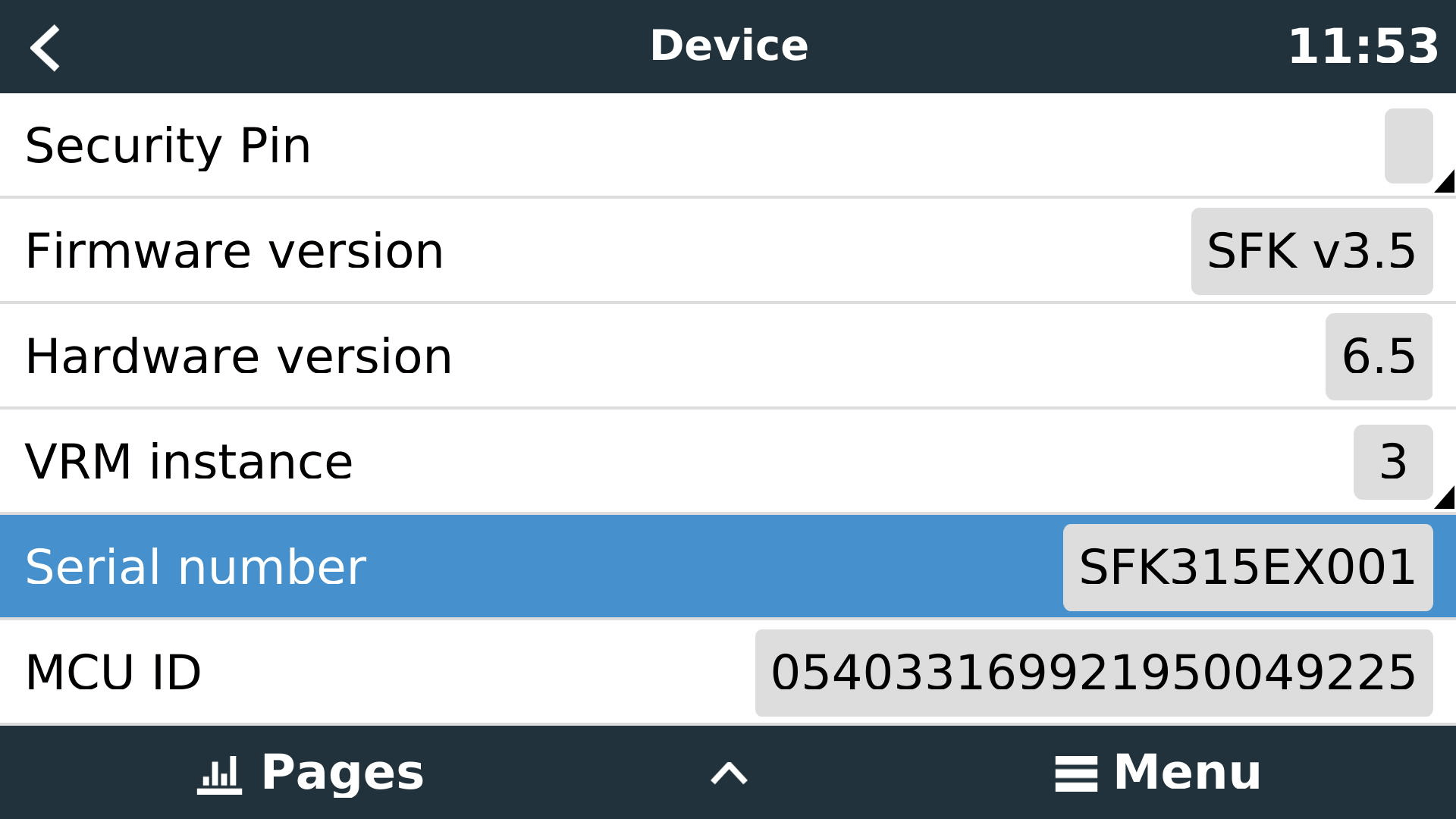Click the long MCU ID number value
This screenshot has height=819, width=1456.
point(1094,673)
